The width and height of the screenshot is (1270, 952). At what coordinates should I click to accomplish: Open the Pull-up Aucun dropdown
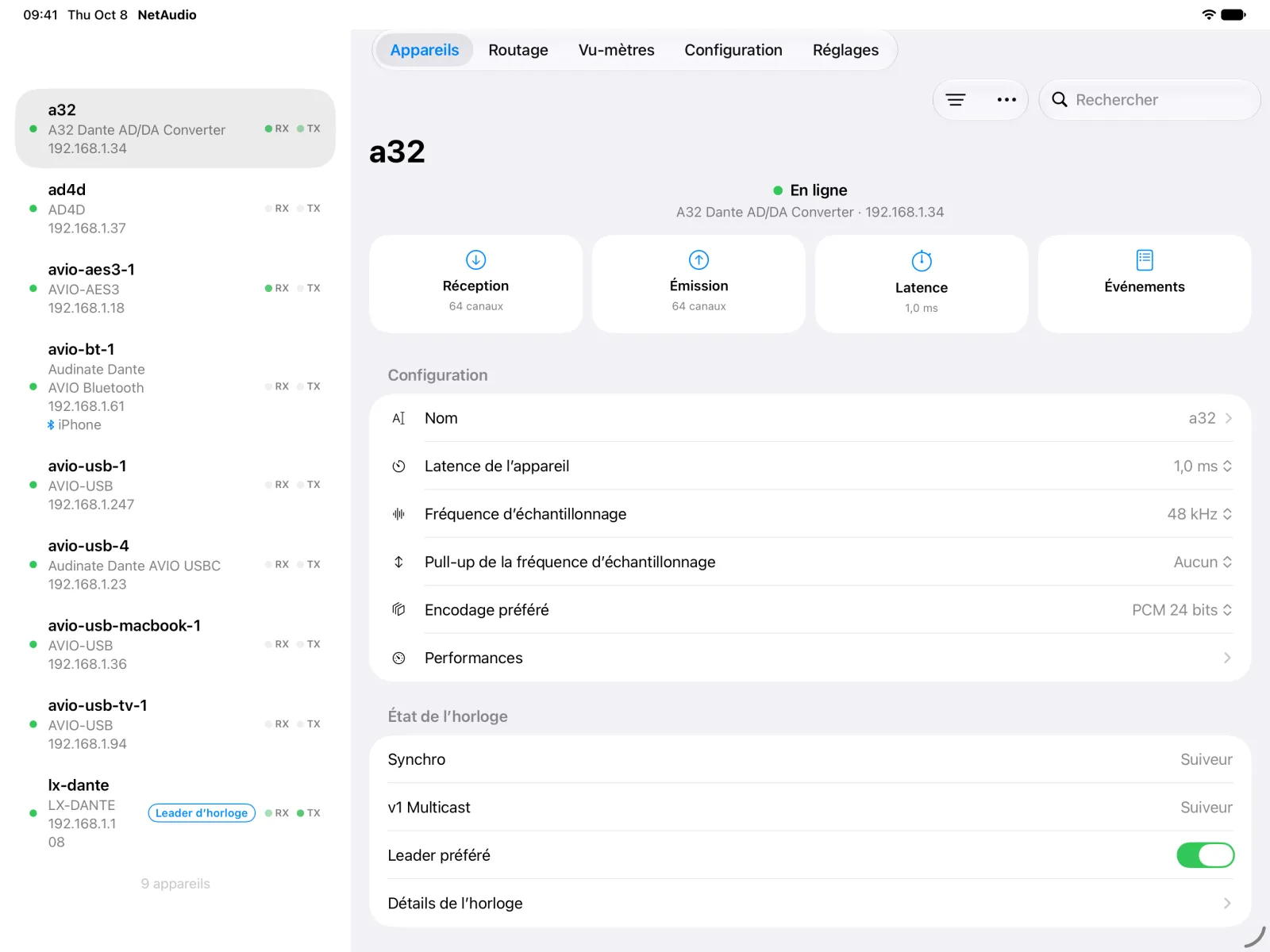pyautogui.click(x=1203, y=562)
